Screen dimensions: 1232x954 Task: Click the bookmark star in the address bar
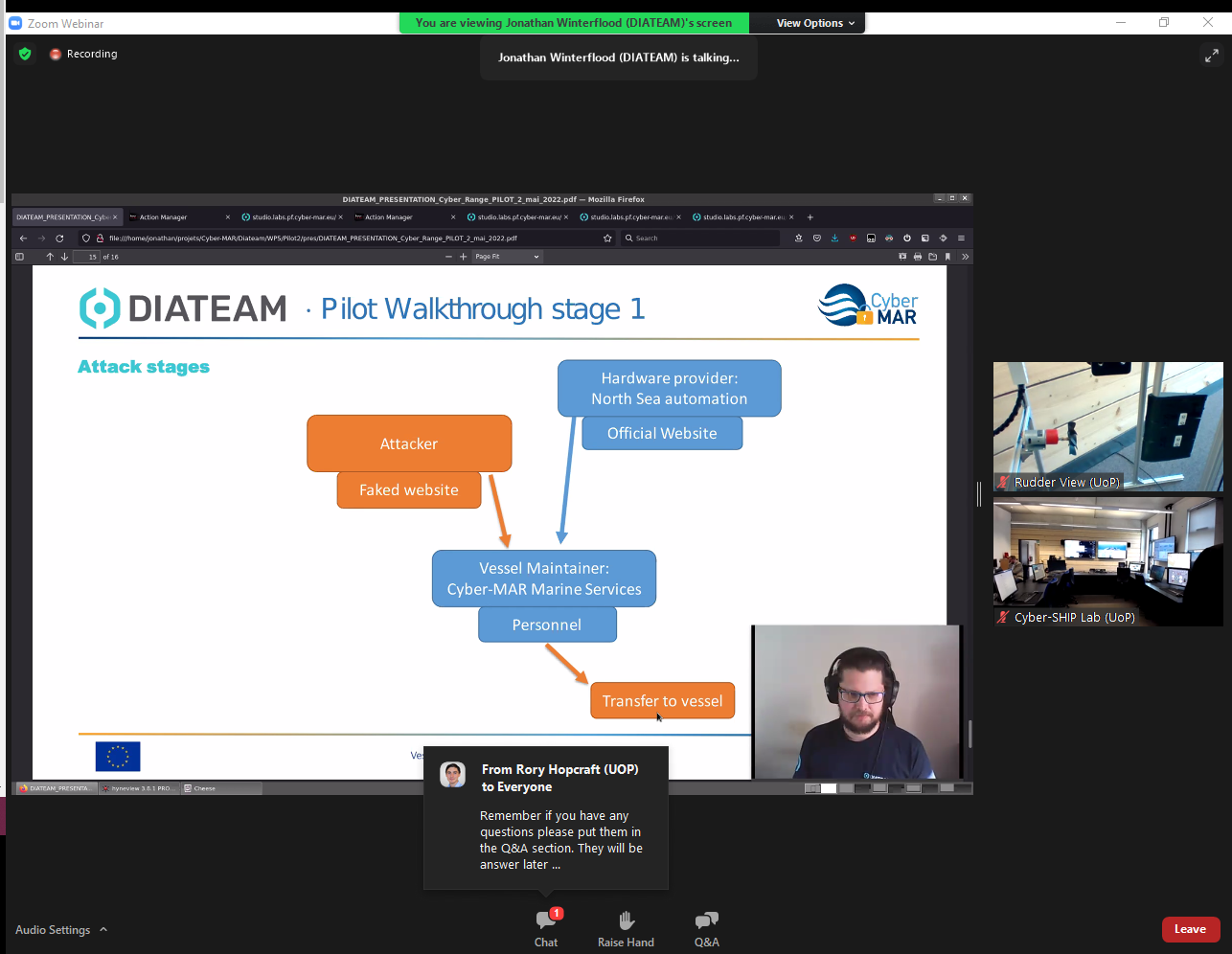coord(607,238)
